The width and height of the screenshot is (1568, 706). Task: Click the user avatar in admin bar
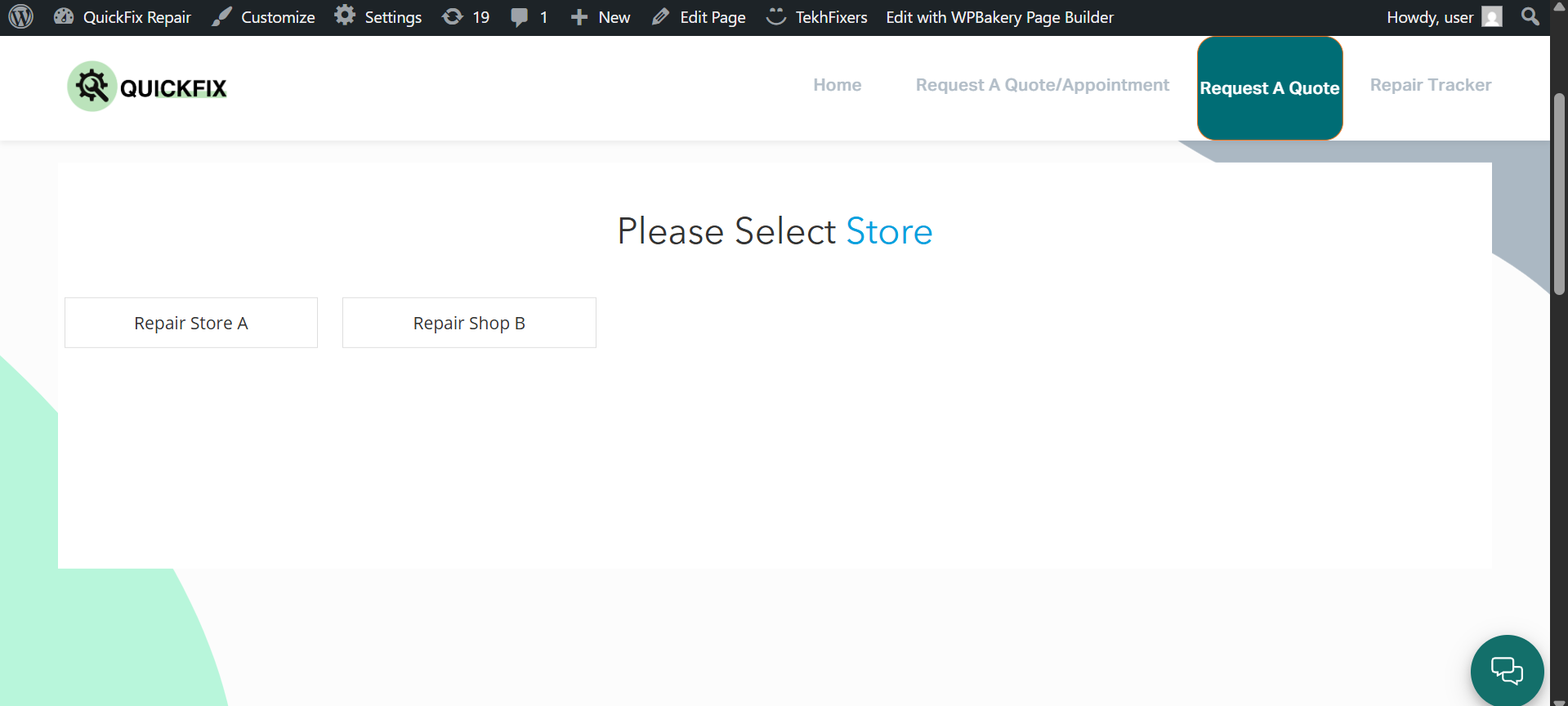click(1491, 17)
